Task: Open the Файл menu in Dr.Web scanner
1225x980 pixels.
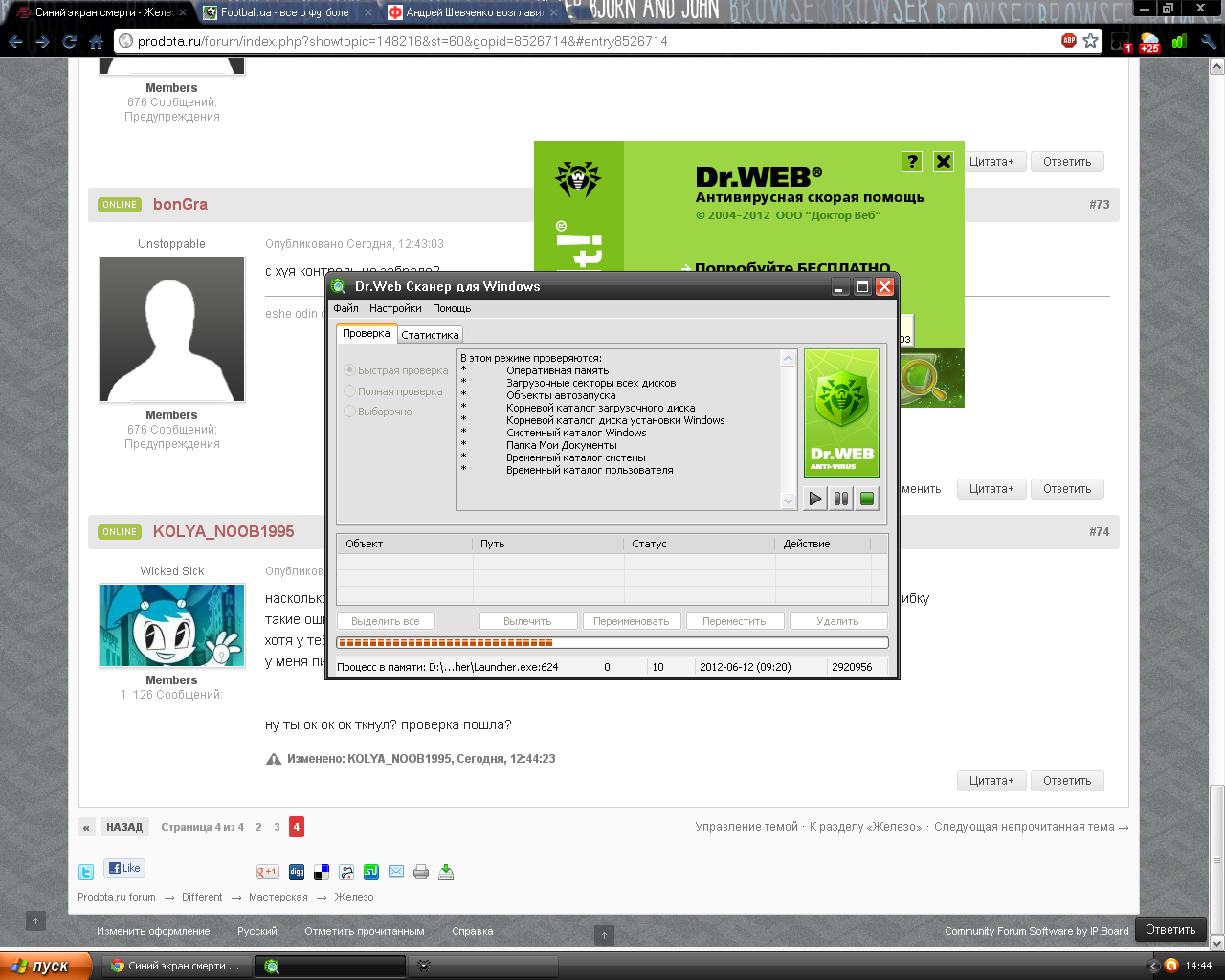Action: [x=345, y=308]
